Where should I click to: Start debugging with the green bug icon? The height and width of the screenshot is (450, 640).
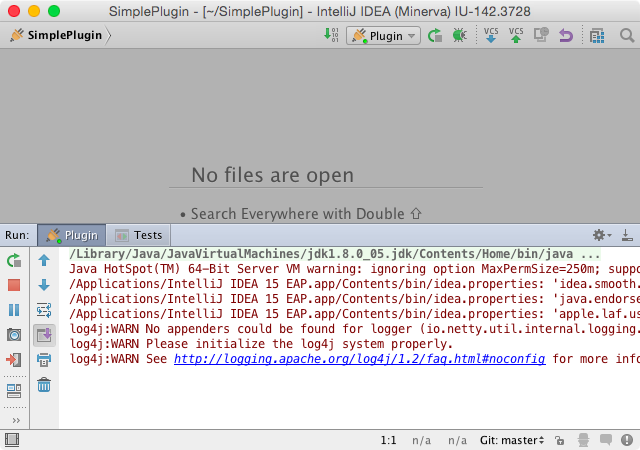460,36
